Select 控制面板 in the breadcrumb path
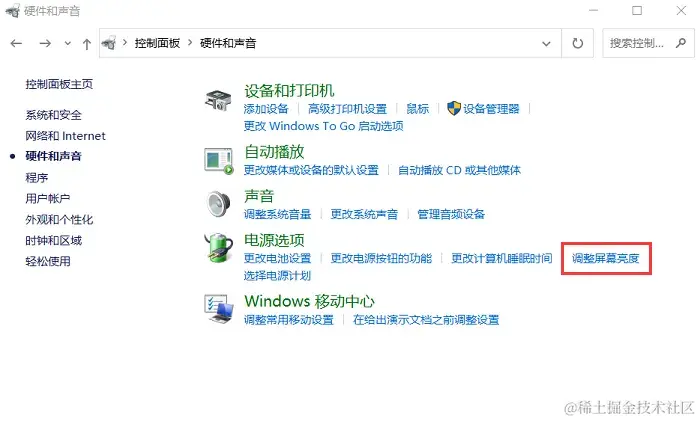 click(157, 43)
